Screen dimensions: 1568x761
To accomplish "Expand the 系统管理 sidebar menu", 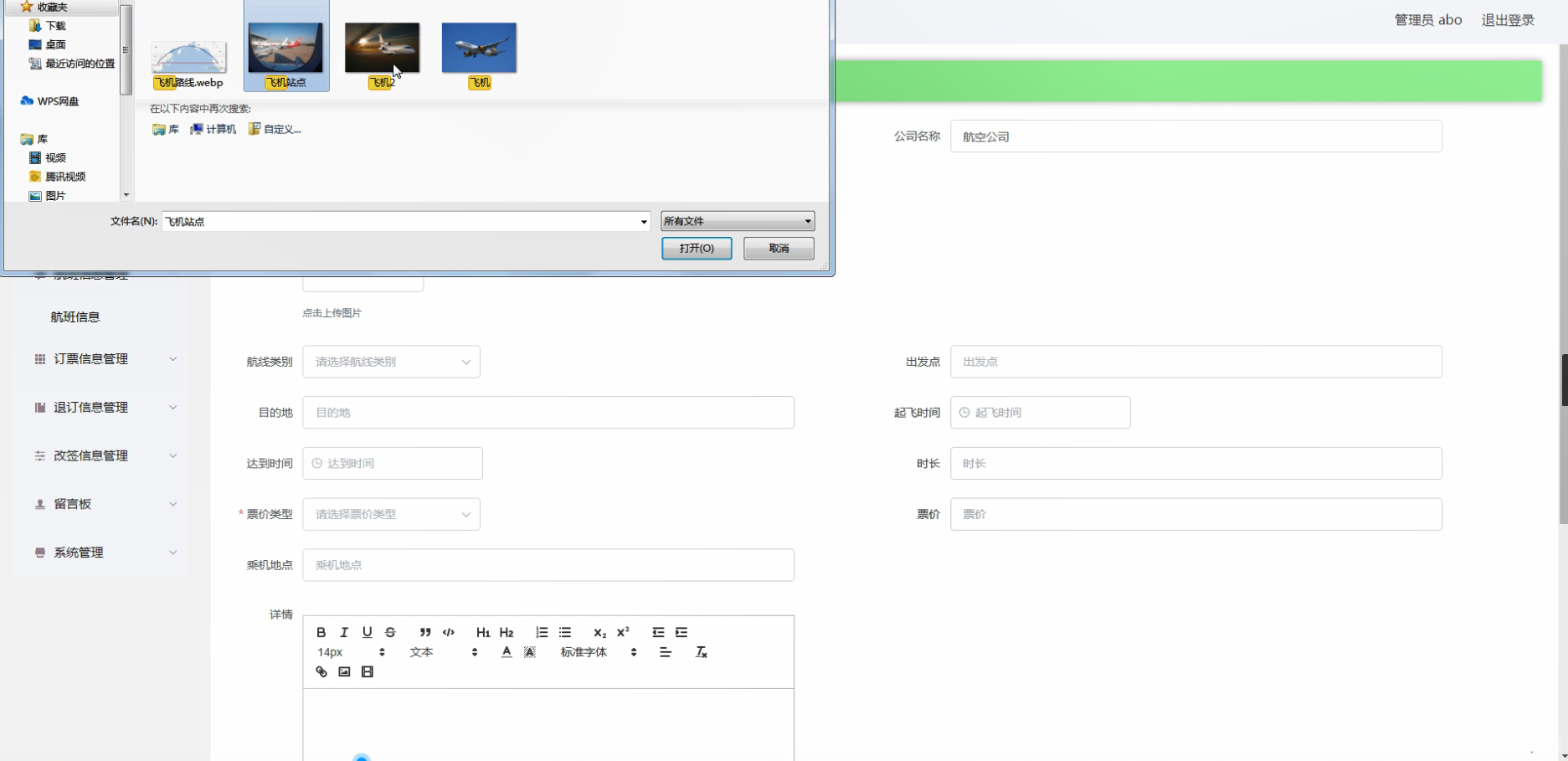I will coord(105,553).
